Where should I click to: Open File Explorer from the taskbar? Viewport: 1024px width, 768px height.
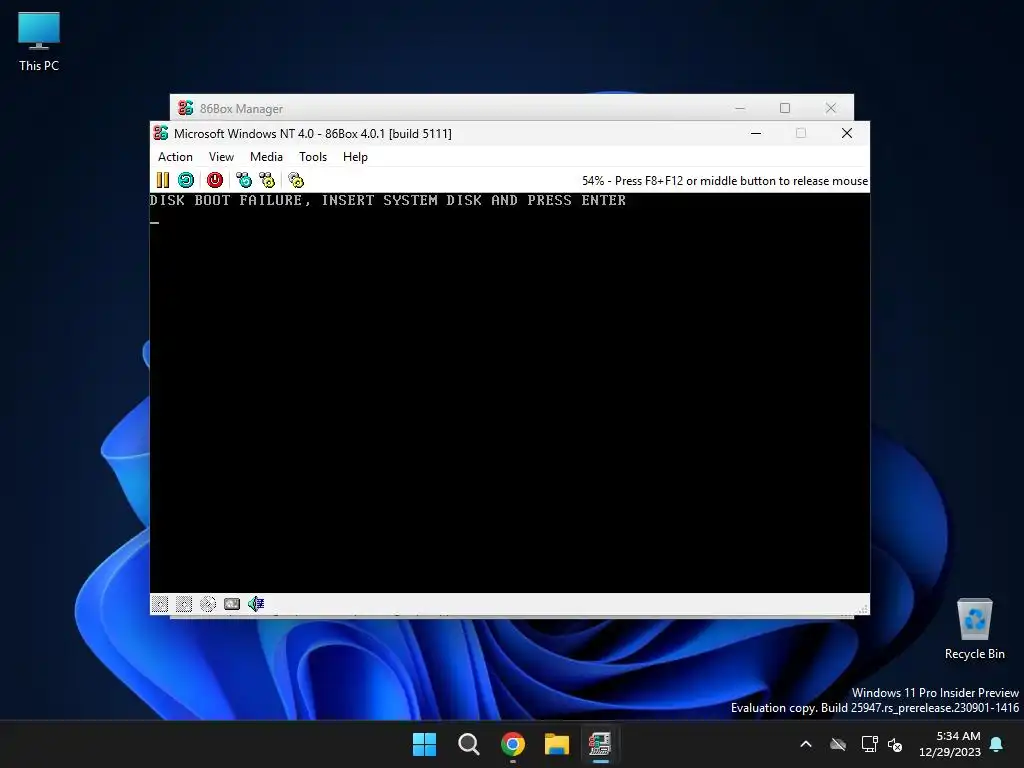pos(557,744)
